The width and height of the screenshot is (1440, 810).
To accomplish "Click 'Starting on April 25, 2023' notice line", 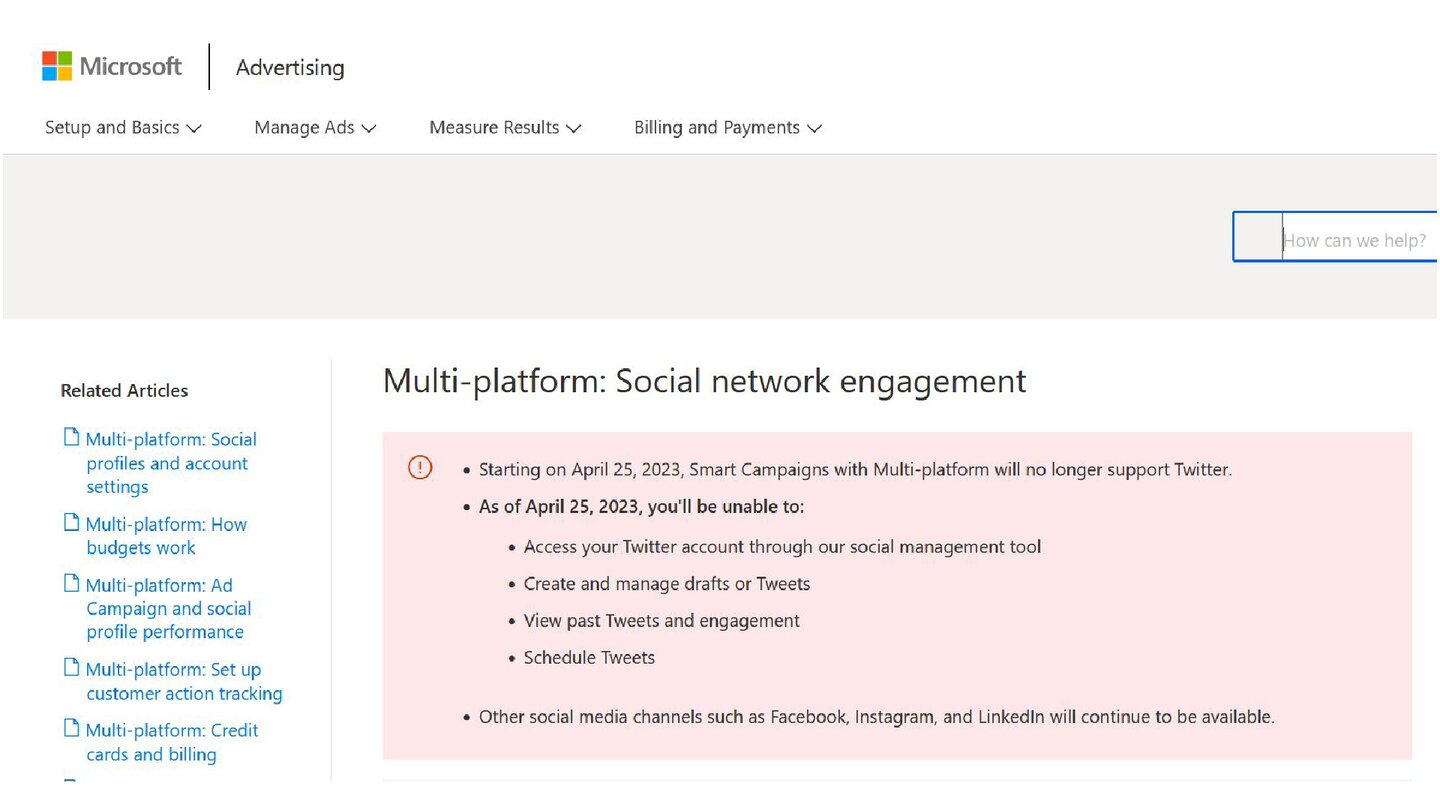I will 855,469.
